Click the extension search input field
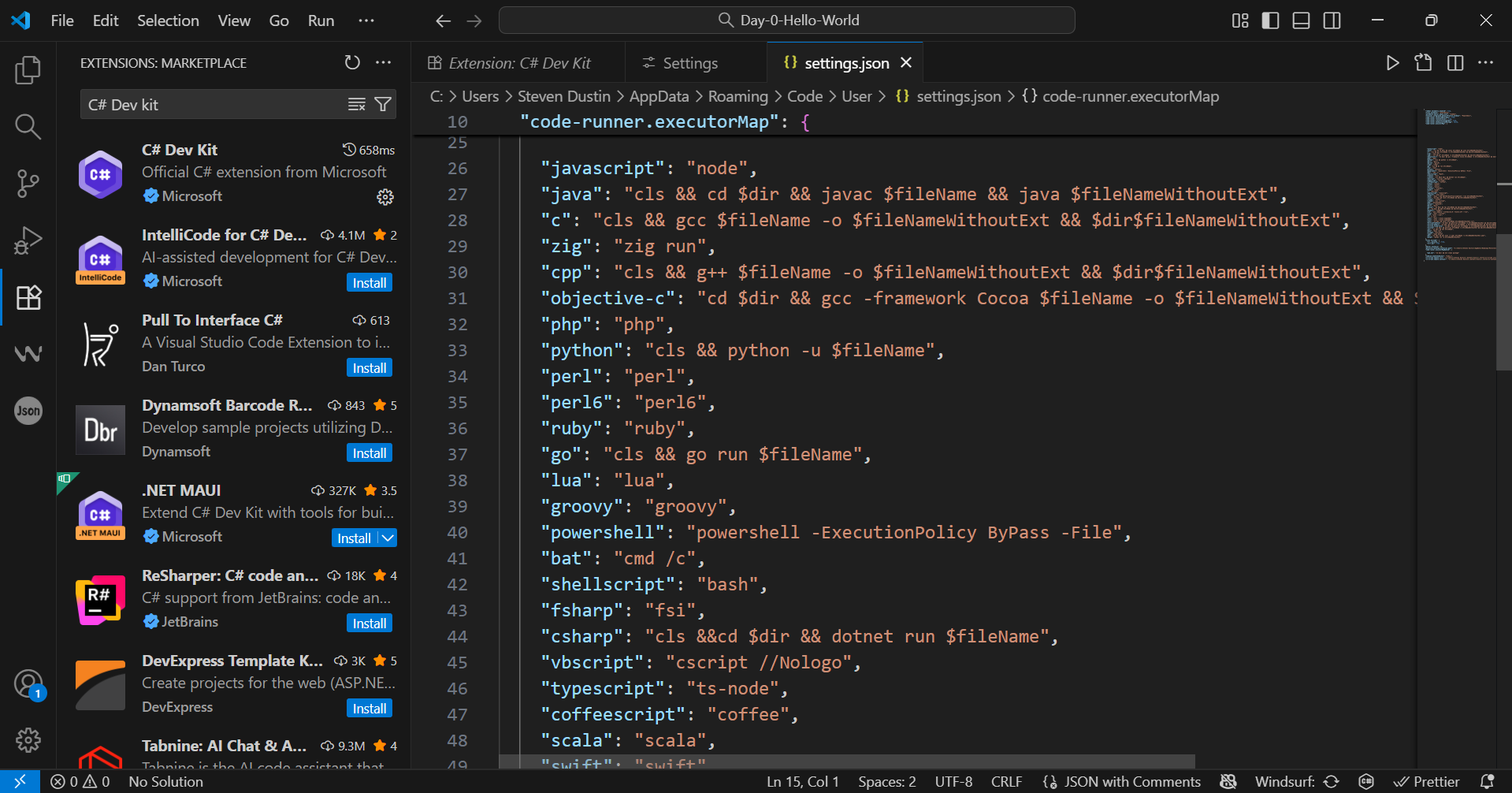The image size is (1512, 793). 213,105
